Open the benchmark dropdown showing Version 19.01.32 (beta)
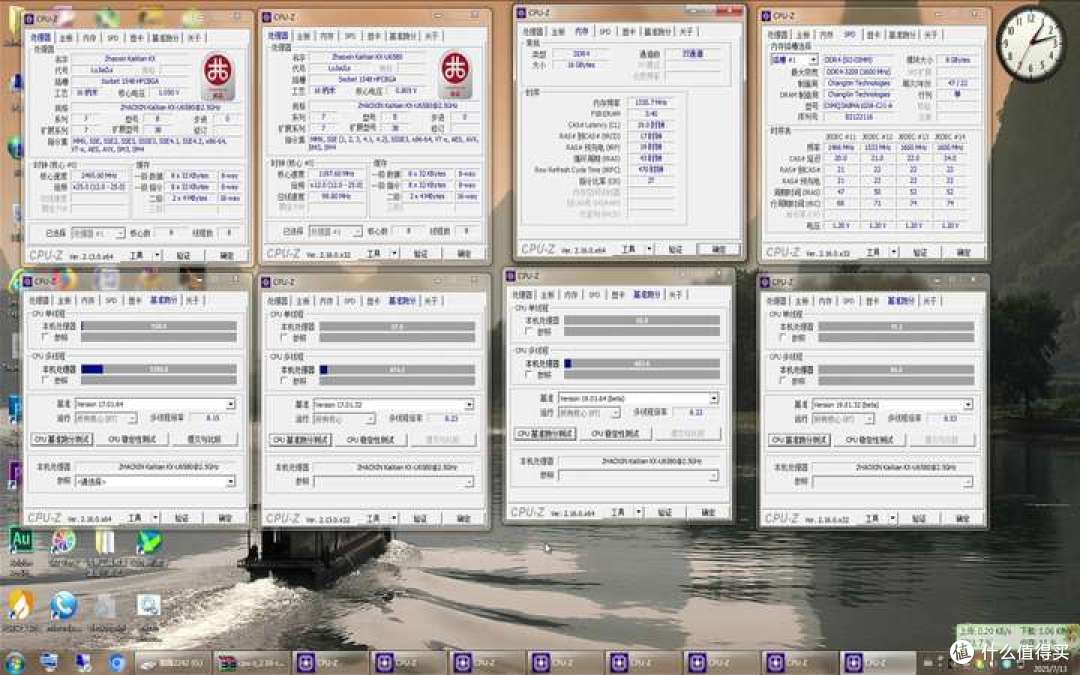Viewport: 1080px width, 675px height. coord(892,405)
